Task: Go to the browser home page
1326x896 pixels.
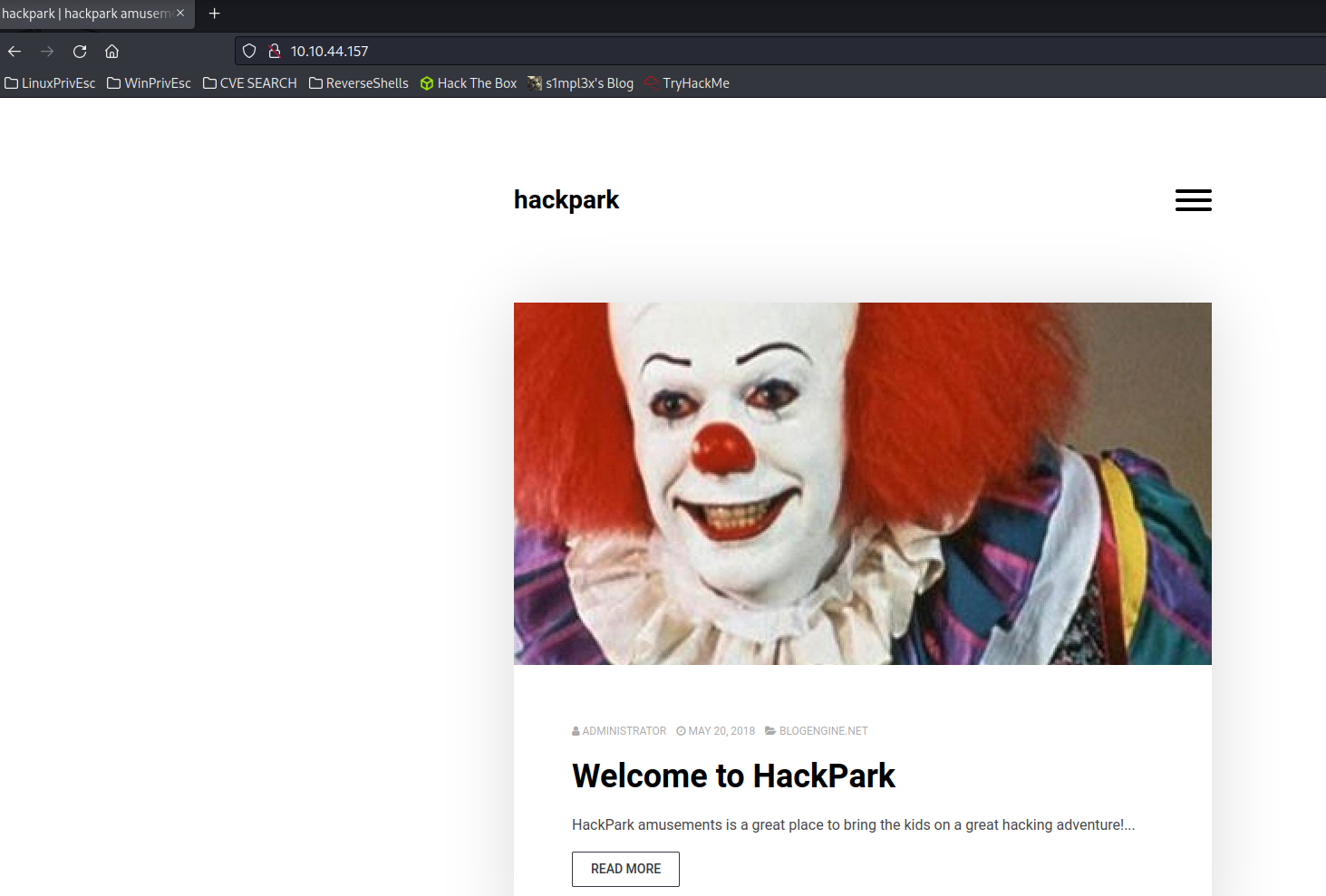Action: pyautogui.click(x=112, y=52)
